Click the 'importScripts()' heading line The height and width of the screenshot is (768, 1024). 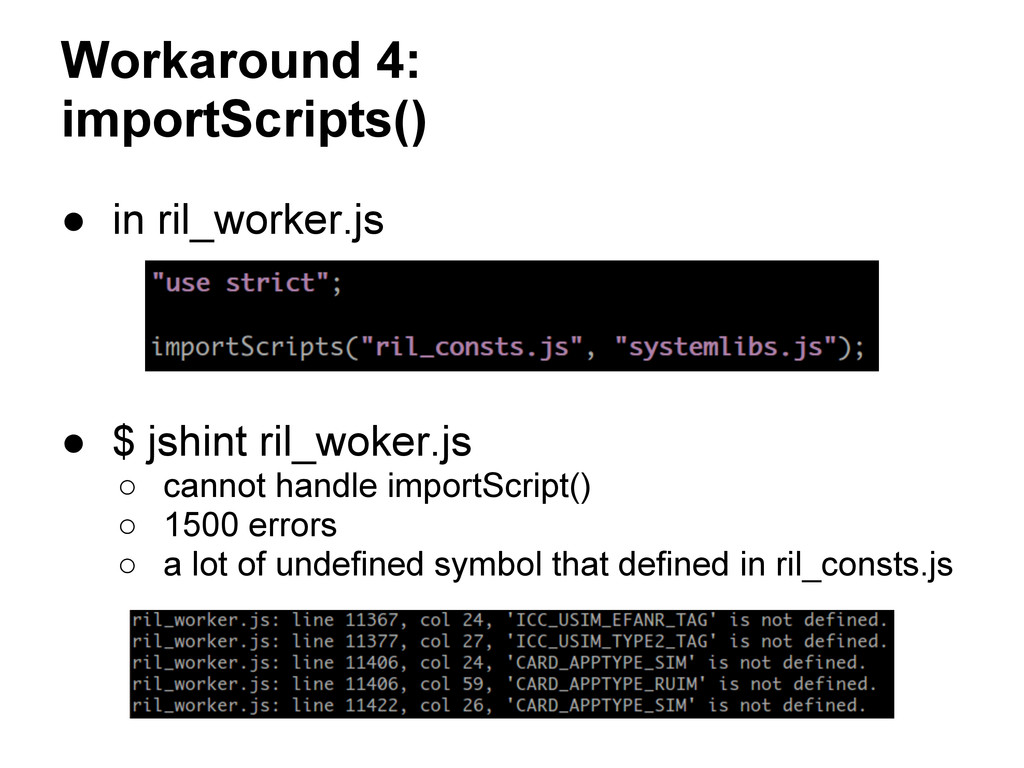(244, 120)
